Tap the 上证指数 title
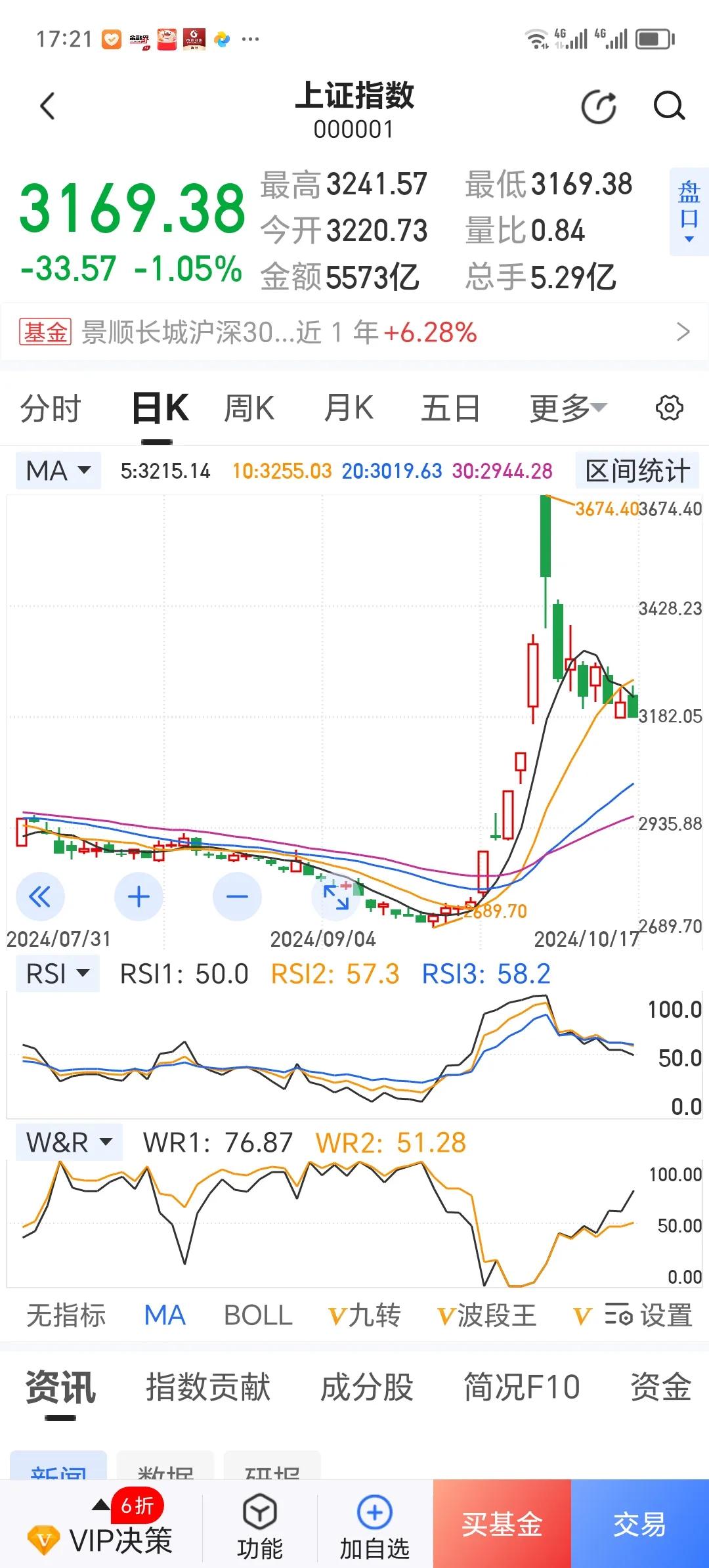The height and width of the screenshot is (1568, 709). coord(354,96)
